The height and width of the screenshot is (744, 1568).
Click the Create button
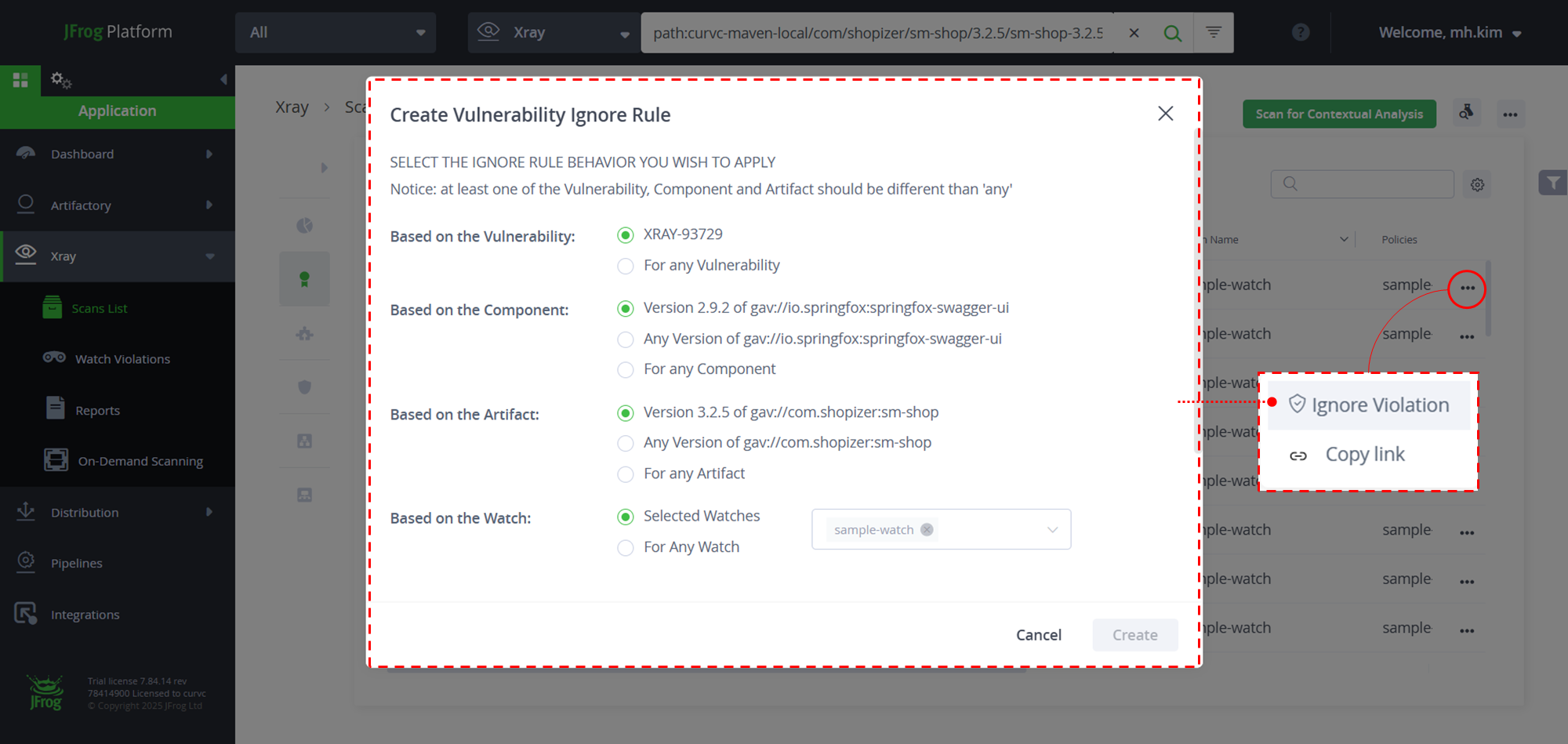tap(1135, 635)
